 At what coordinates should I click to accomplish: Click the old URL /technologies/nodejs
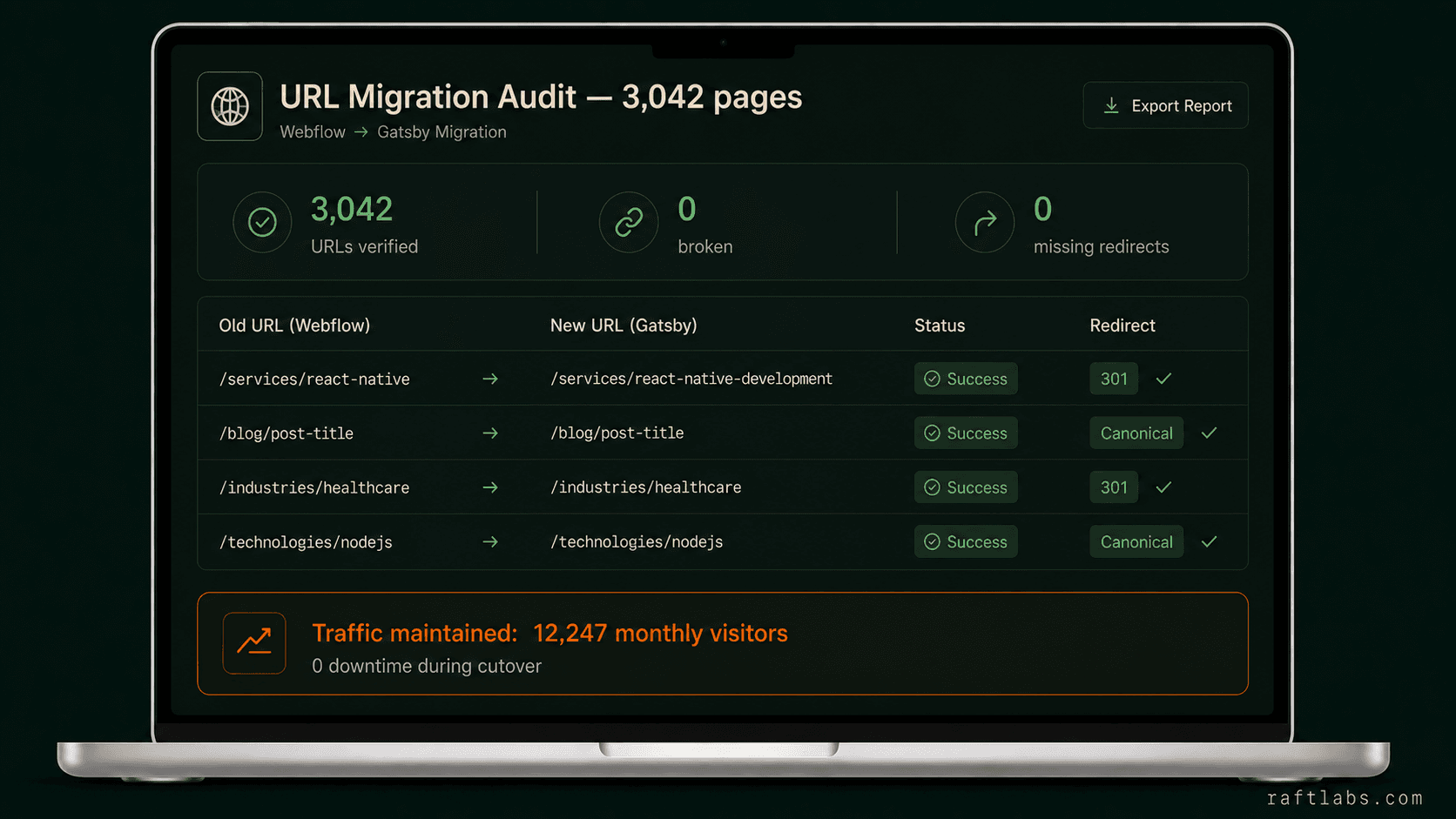coord(306,541)
